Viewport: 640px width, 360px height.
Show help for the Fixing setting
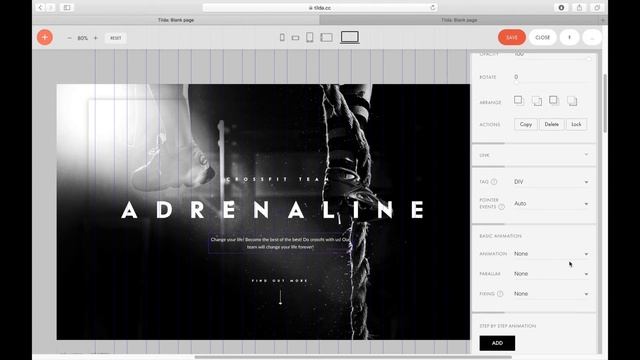pyautogui.click(x=500, y=294)
